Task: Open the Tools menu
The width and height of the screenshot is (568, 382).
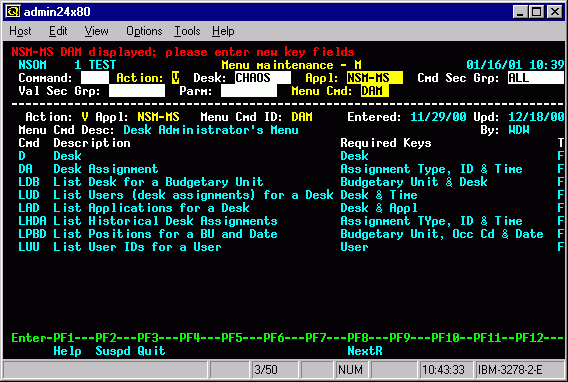Action: [x=187, y=31]
